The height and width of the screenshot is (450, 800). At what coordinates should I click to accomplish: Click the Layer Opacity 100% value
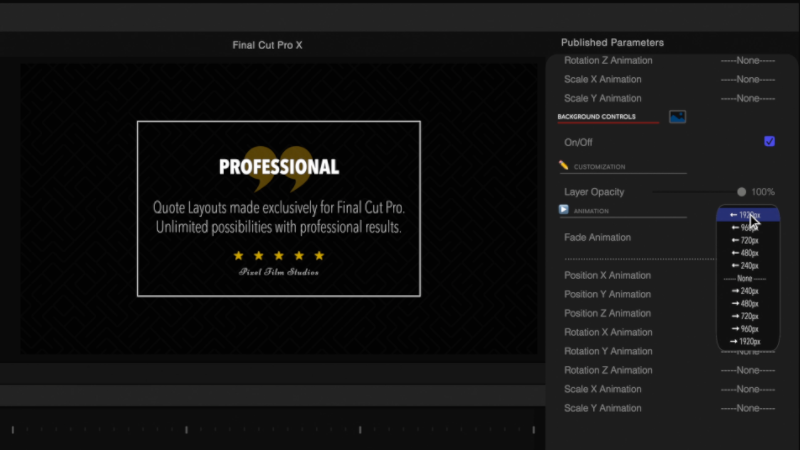coord(763,192)
